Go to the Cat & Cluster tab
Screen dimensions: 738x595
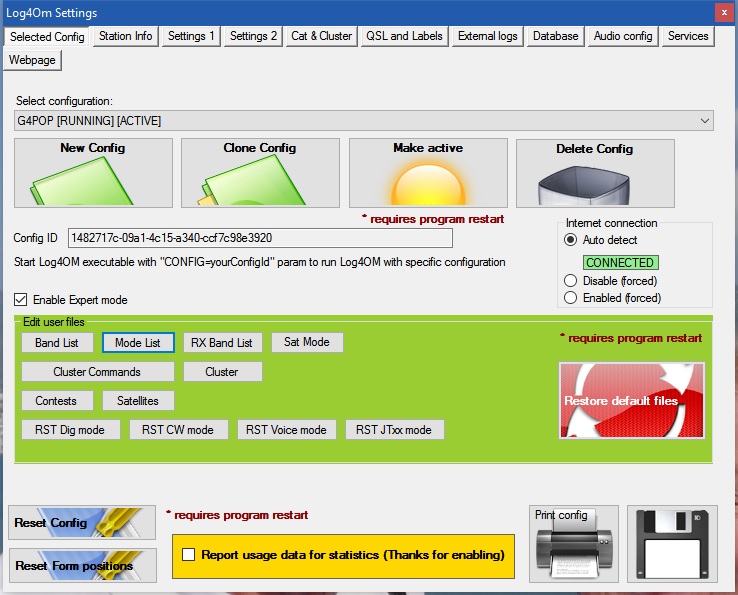[321, 36]
